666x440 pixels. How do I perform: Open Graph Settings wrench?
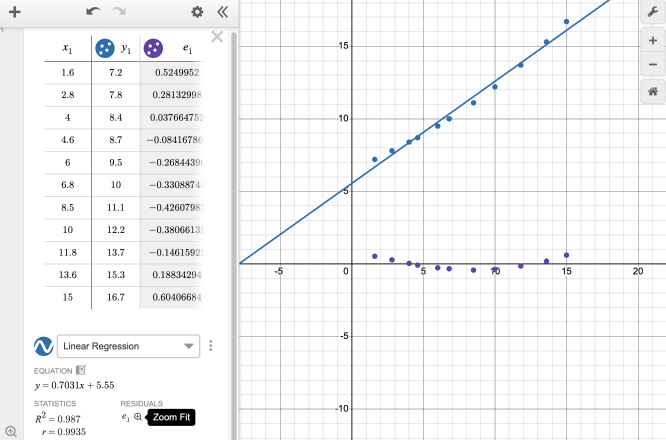tap(652, 13)
